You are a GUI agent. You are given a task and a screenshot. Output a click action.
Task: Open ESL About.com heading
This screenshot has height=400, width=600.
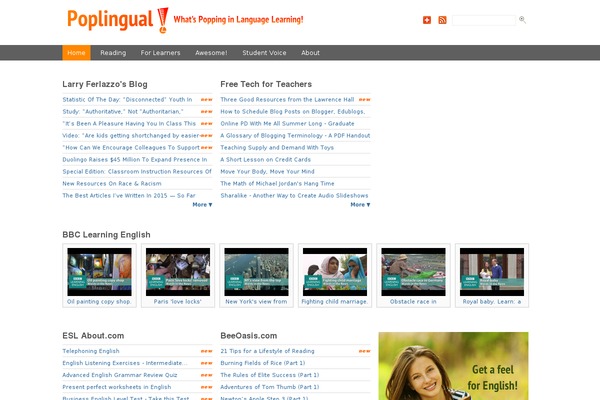pos(93,336)
